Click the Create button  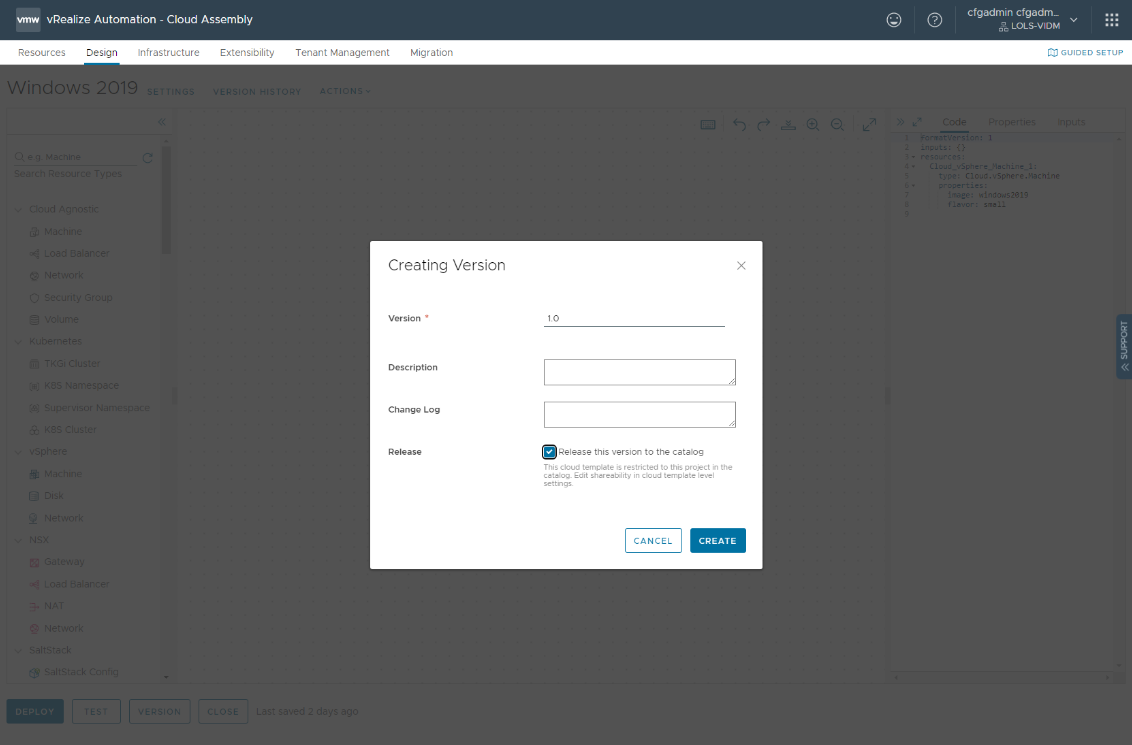pyautogui.click(x=718, y=541)
